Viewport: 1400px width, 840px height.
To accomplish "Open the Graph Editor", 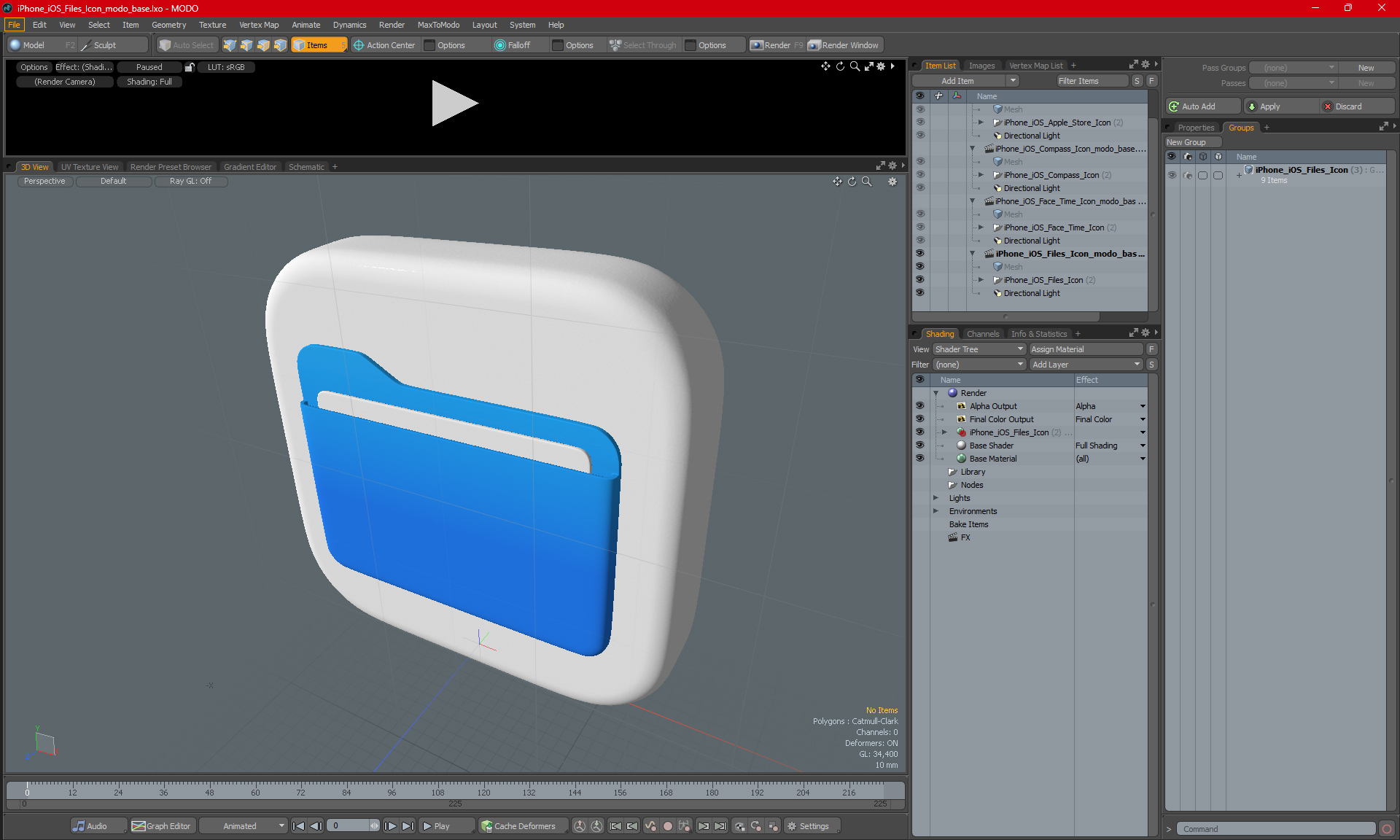I will click(162, 826).
